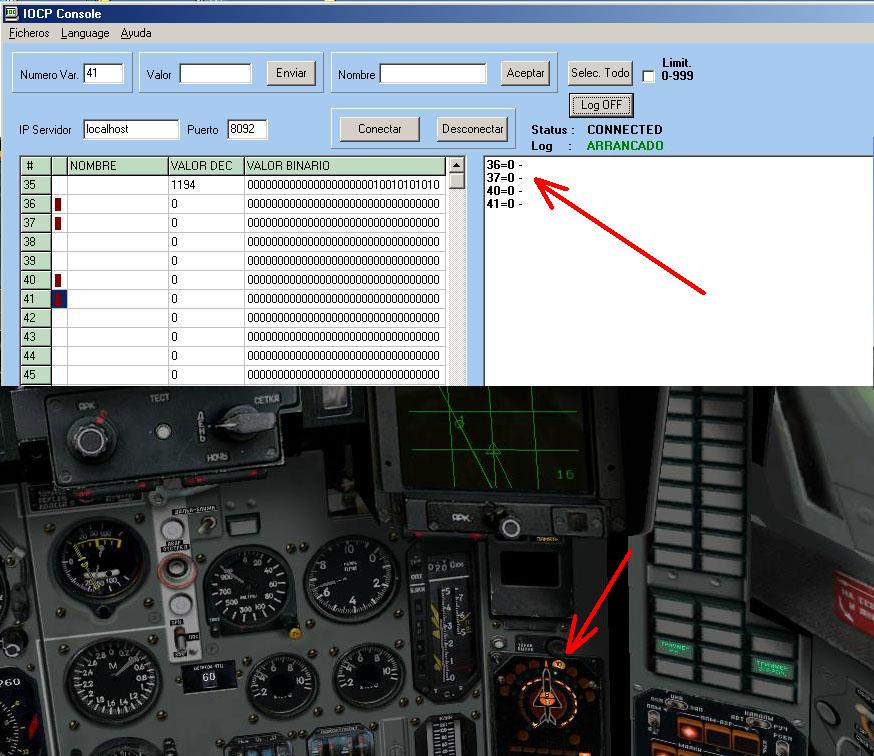This screenshot has width=874, height=756.
Task: Click the highlighted marker in row 41
Action: point(59,299)
